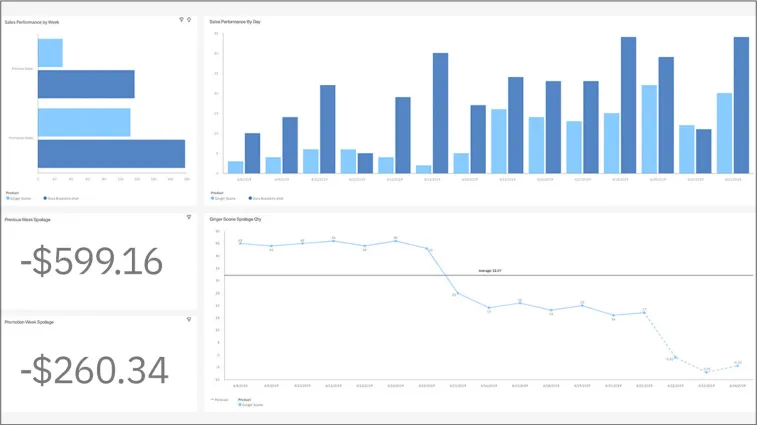Click the funnel filter icon on Sales Performance by Week

pos(182,20)
